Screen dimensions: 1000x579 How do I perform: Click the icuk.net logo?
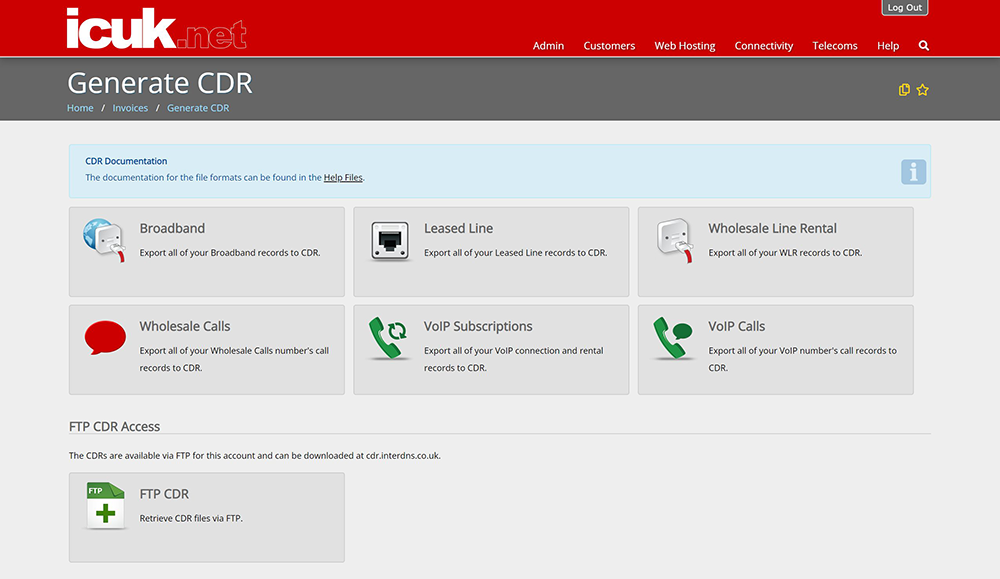pos(156,28)
